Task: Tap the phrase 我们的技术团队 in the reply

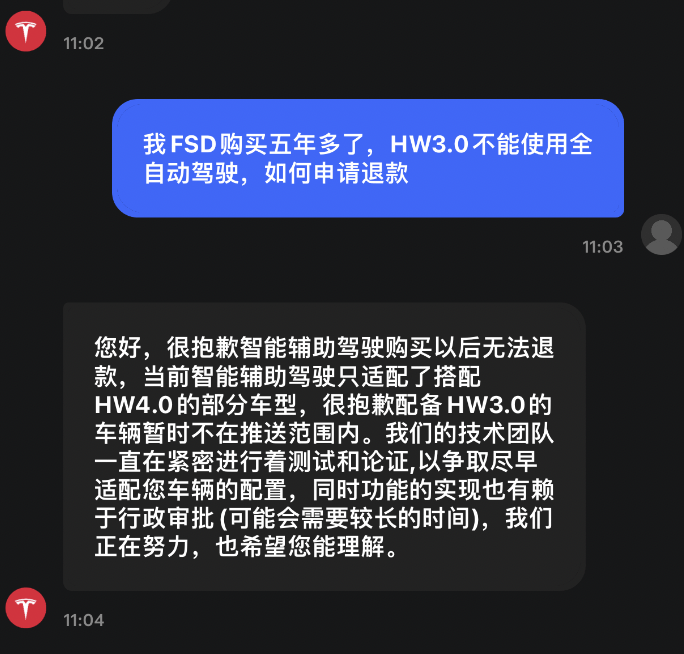Action: click(469, 433)
